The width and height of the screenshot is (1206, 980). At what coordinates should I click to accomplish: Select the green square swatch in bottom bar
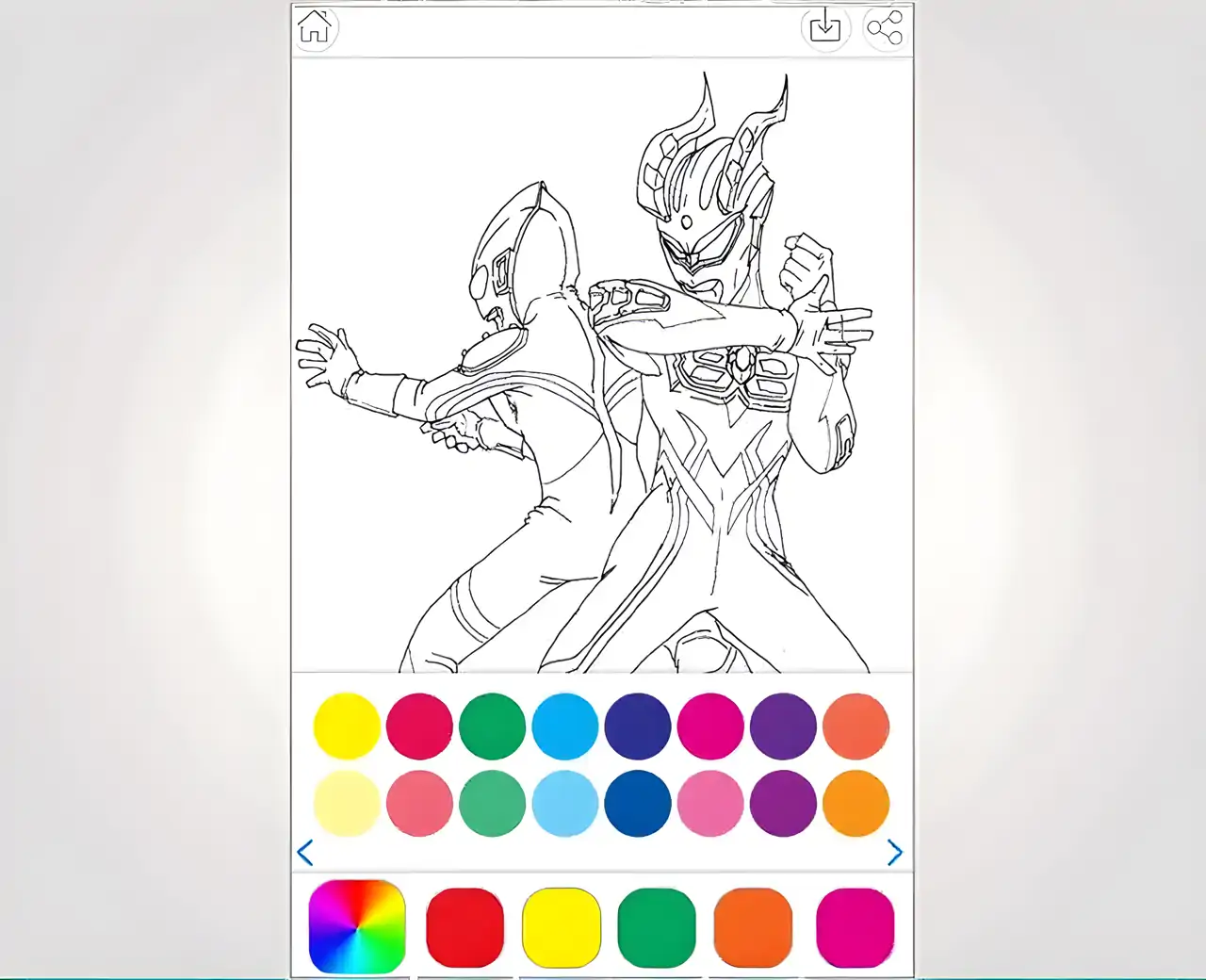coord(657,927)
